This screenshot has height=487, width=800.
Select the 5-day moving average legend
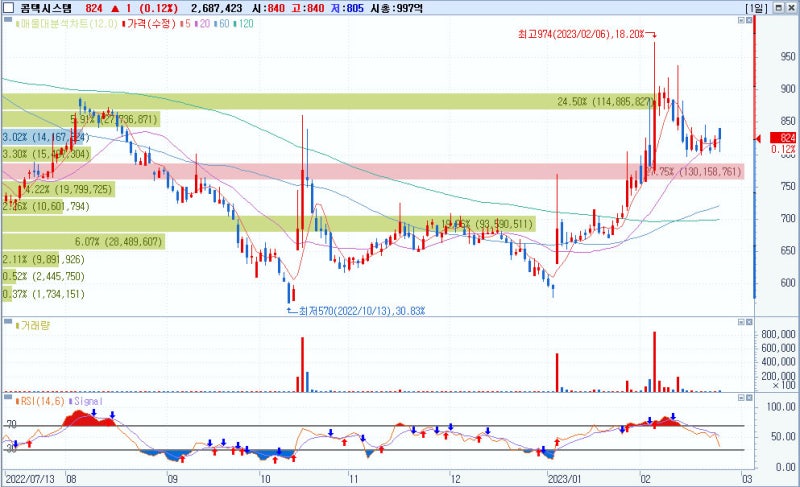click(186, 23)
